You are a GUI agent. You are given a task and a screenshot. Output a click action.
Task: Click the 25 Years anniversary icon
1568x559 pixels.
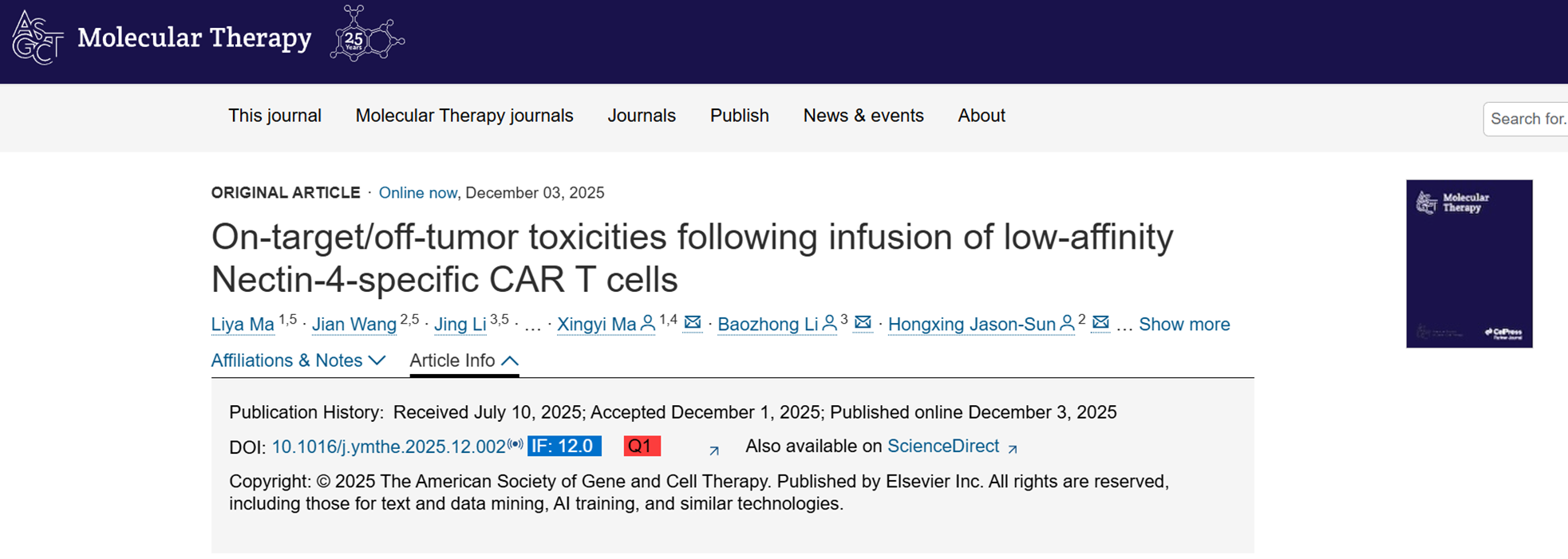coord(366,34)
